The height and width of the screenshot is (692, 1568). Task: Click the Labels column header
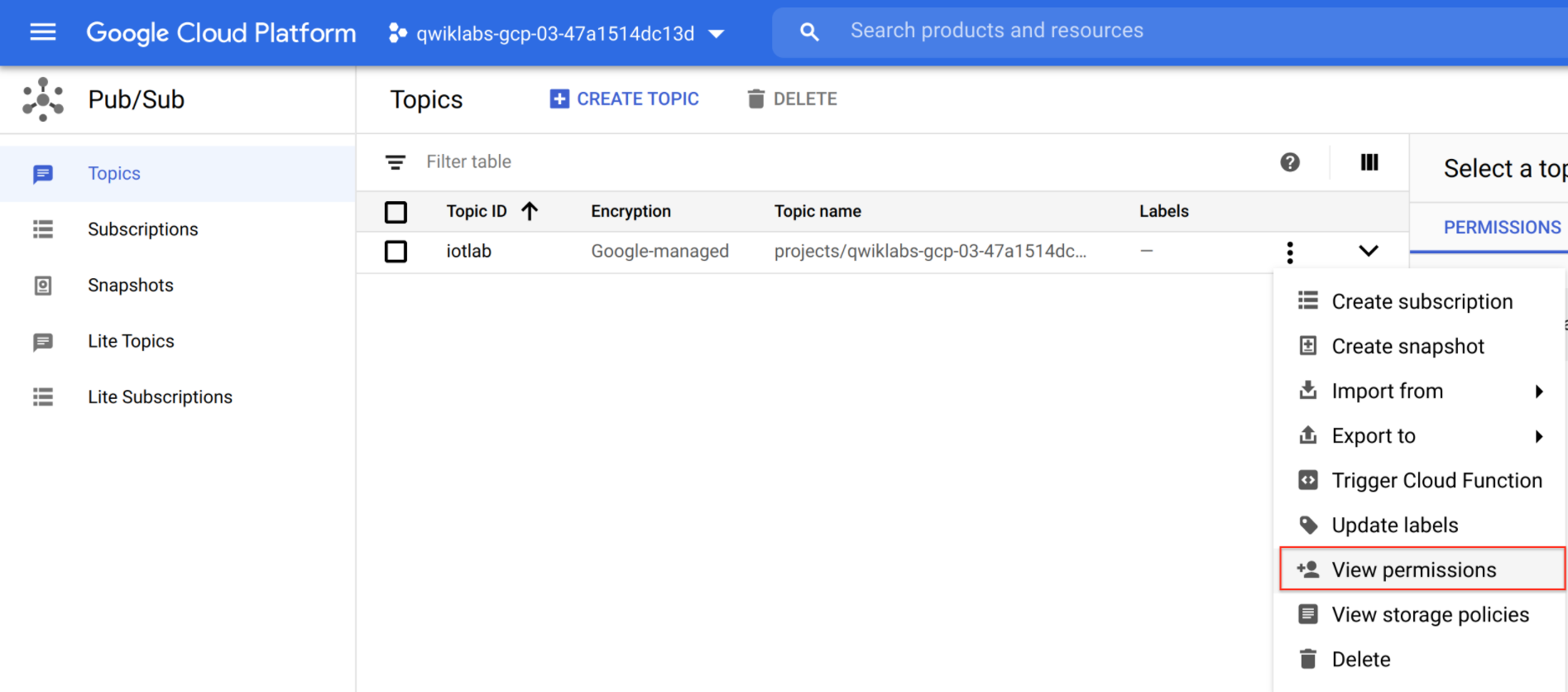click(x=1163, y=212)
